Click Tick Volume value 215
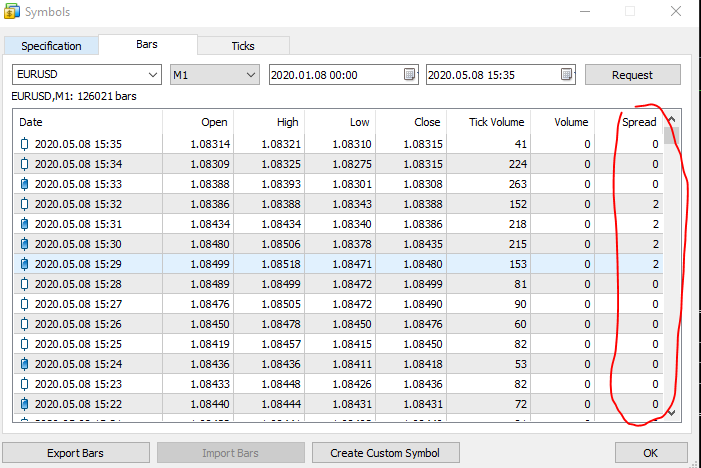Viewport: 701px width, 468px height. pyautogui.click(x=518, y=244)
